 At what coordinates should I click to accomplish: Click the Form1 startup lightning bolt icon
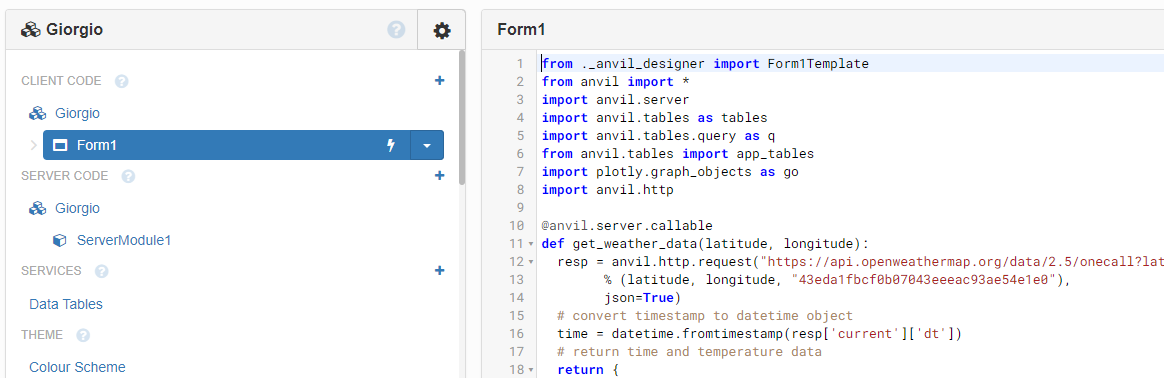click(x=391, y=146)
